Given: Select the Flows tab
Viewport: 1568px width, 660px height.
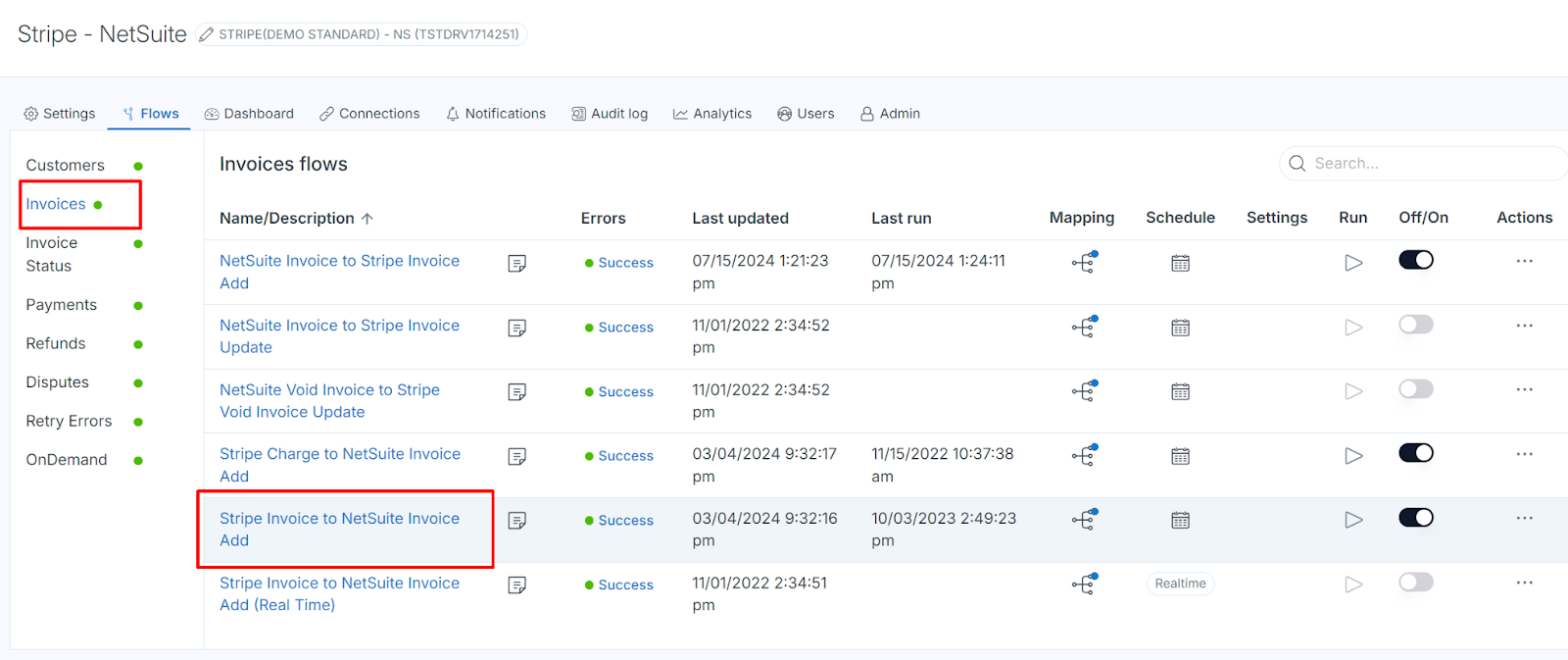Looking at the screenshot, I should 150,114.
